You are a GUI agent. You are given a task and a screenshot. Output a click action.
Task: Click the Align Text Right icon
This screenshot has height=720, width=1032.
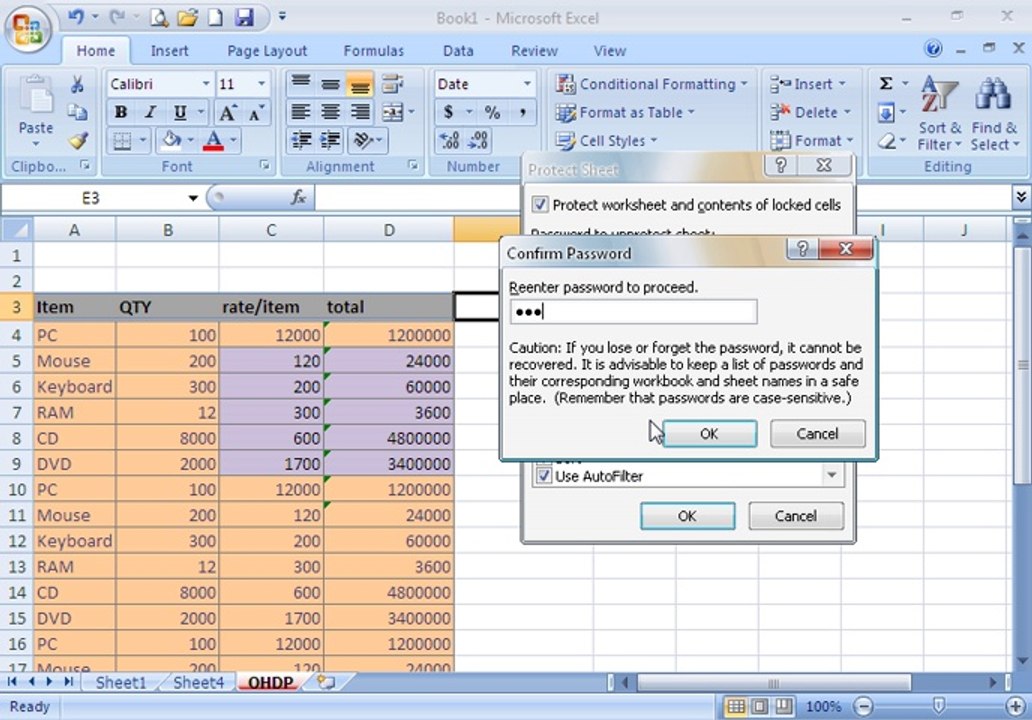coord(359,113)
